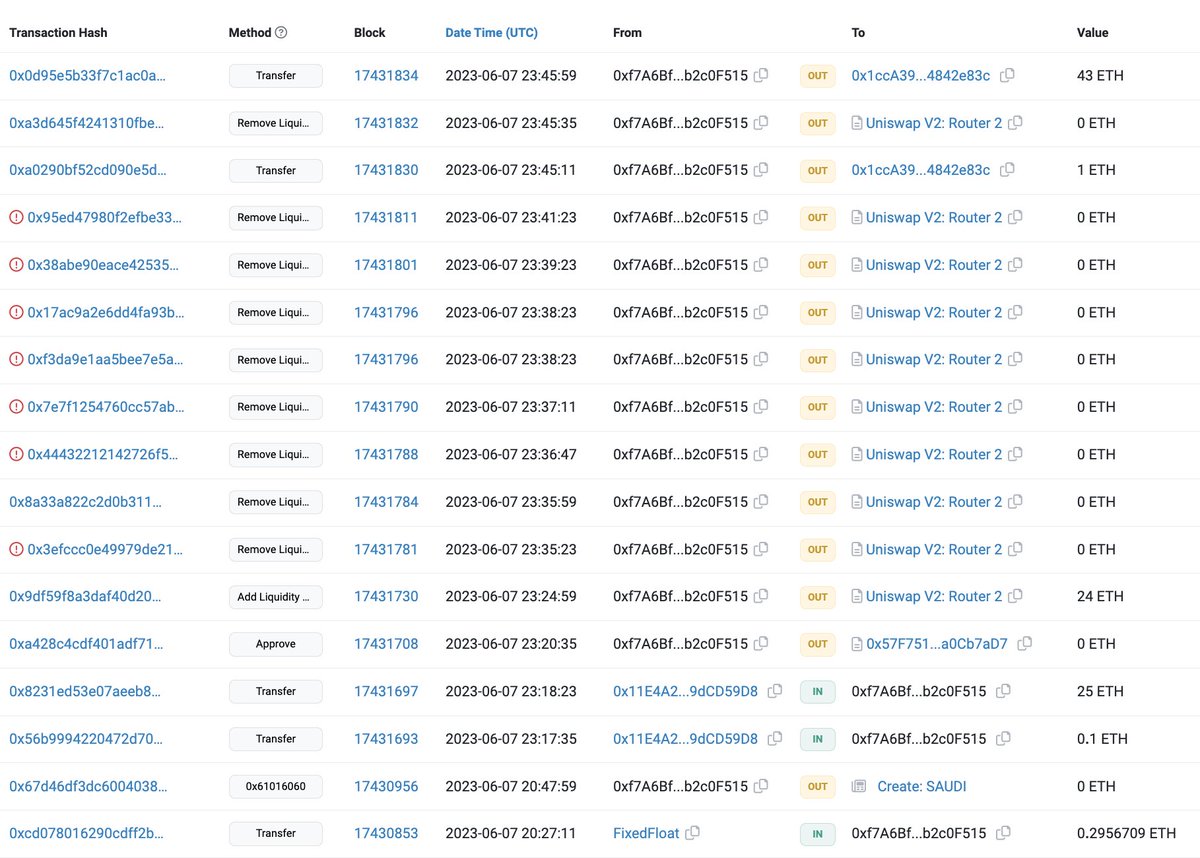Copy Uniswap V2 Router address in block 17431832 row
This screenshot has height=858, width=1200.
[1015, 123]
